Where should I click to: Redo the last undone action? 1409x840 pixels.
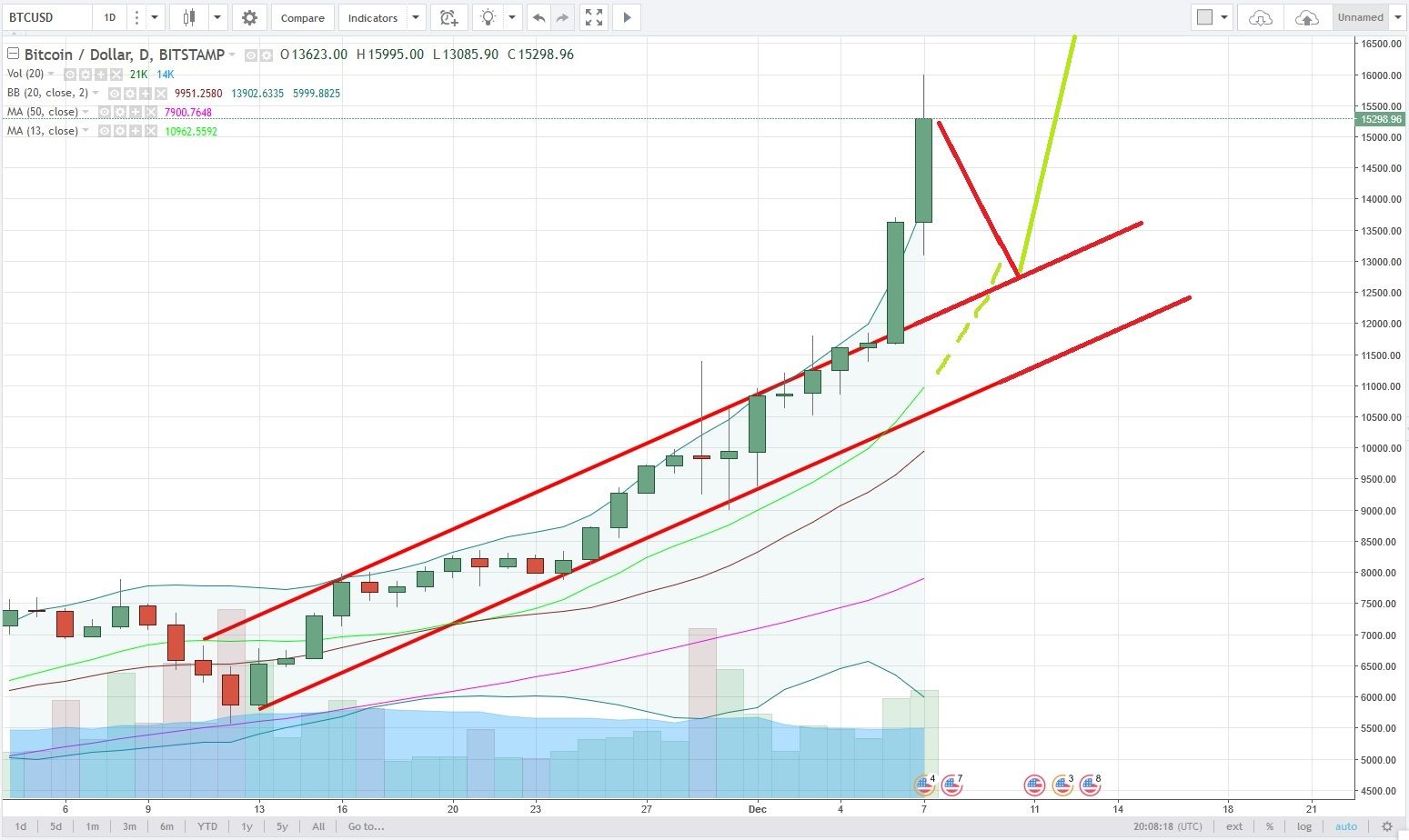(562, 17)
